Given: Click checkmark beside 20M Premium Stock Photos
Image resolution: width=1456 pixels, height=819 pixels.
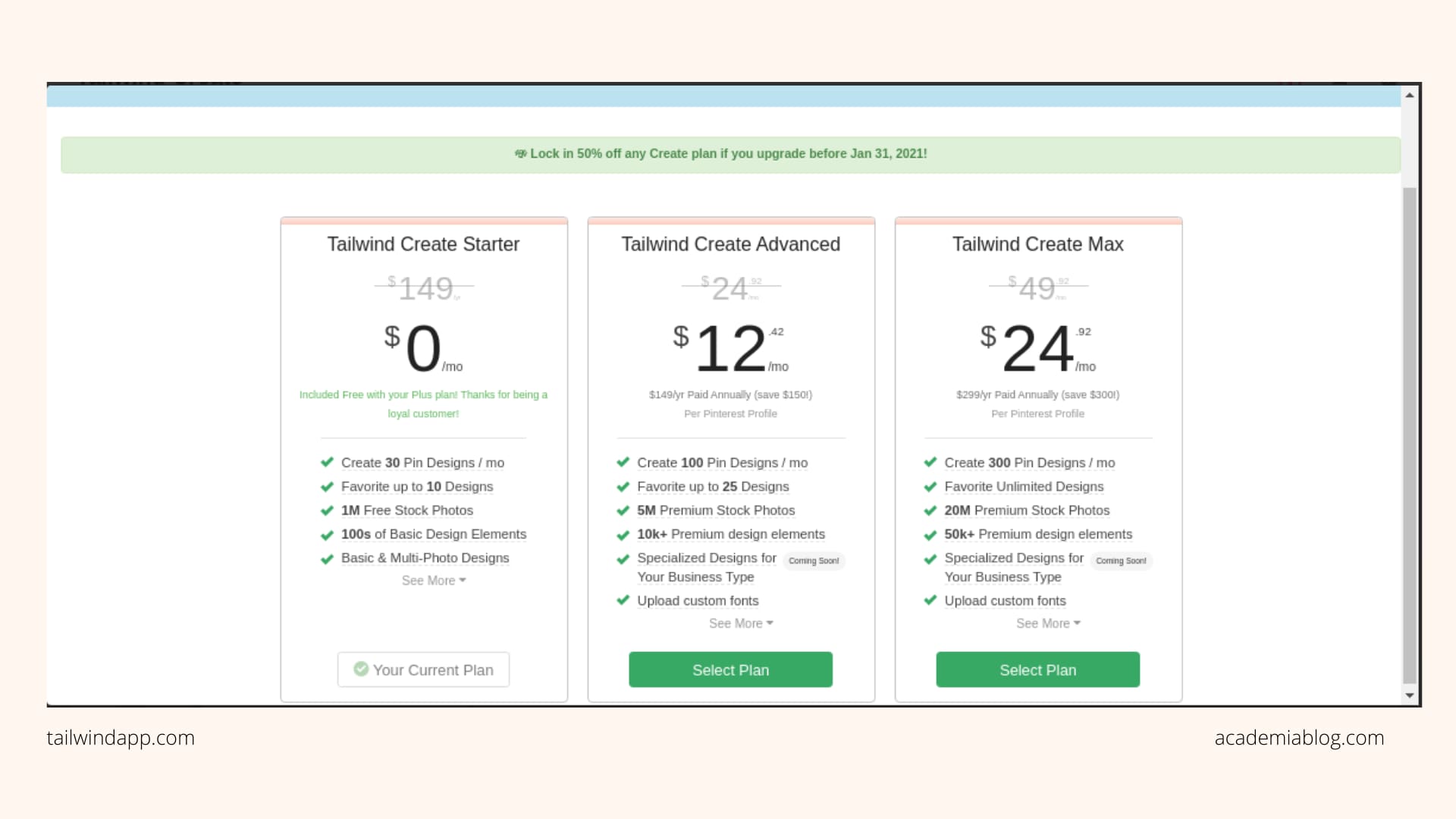Looking at the screenshot, I should [x=930, y=510].
